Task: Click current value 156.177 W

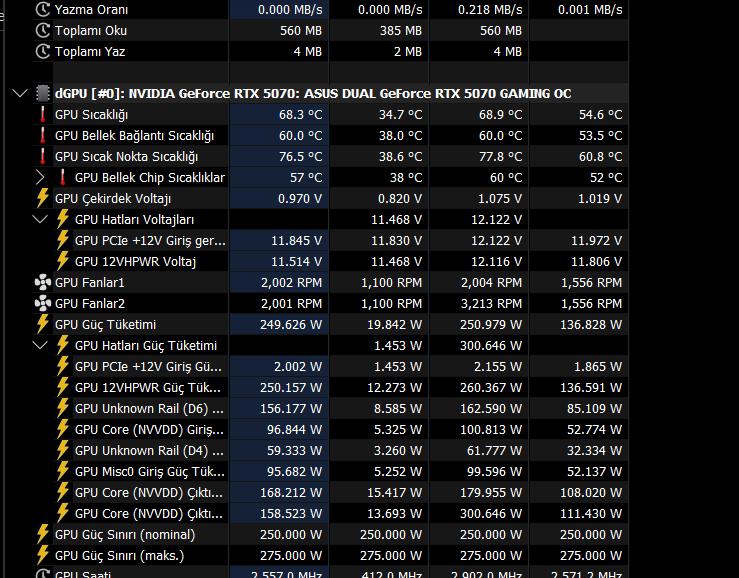Action: tap(291, 408)
